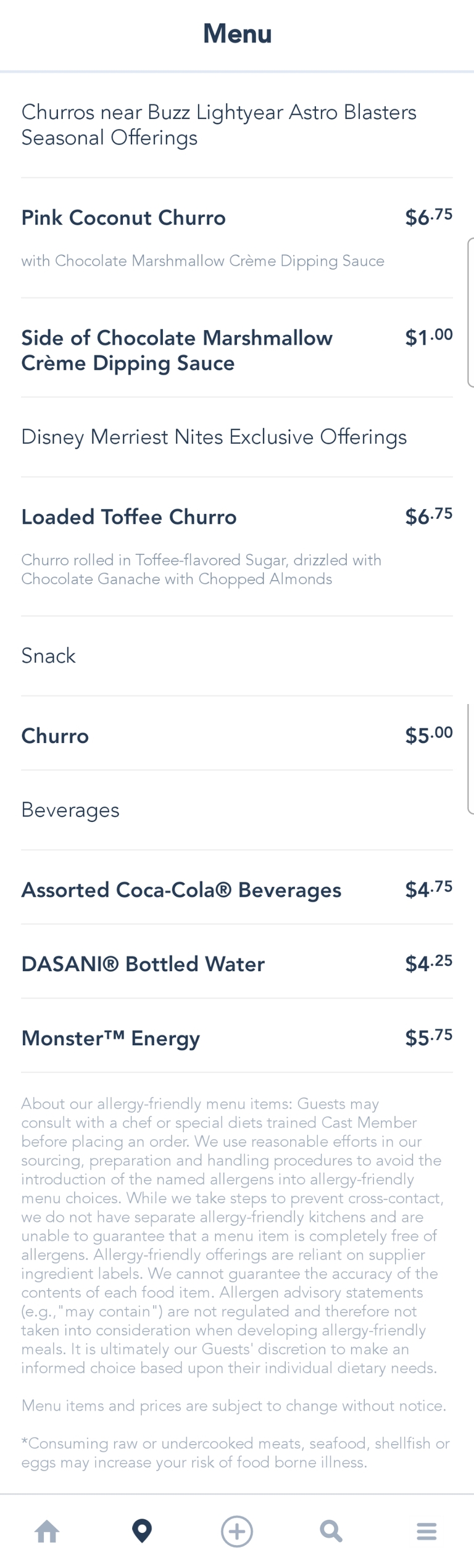Open search with magnifier icon
The image size is (474, 1568).
(x=331, y=1530)
